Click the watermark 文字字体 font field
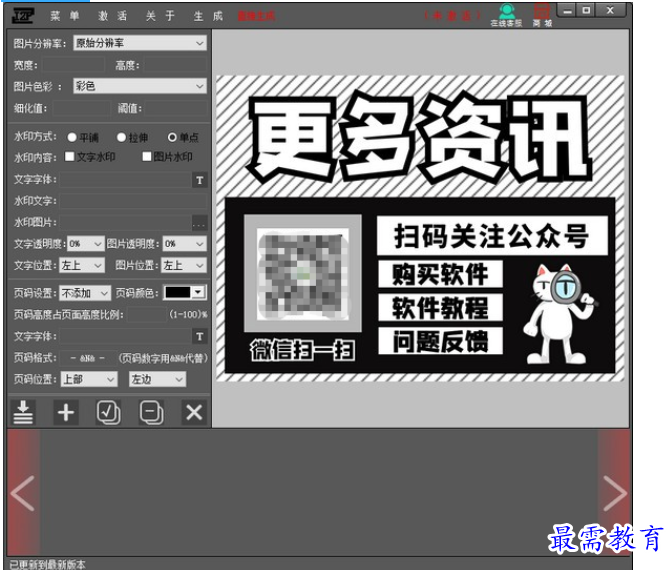Screen dimensions: 672x570 coord(126,180)
